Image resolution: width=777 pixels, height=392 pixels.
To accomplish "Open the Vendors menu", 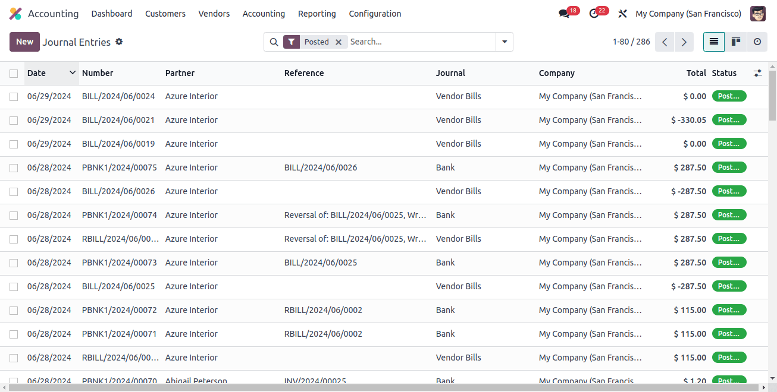I will point(214,14).
